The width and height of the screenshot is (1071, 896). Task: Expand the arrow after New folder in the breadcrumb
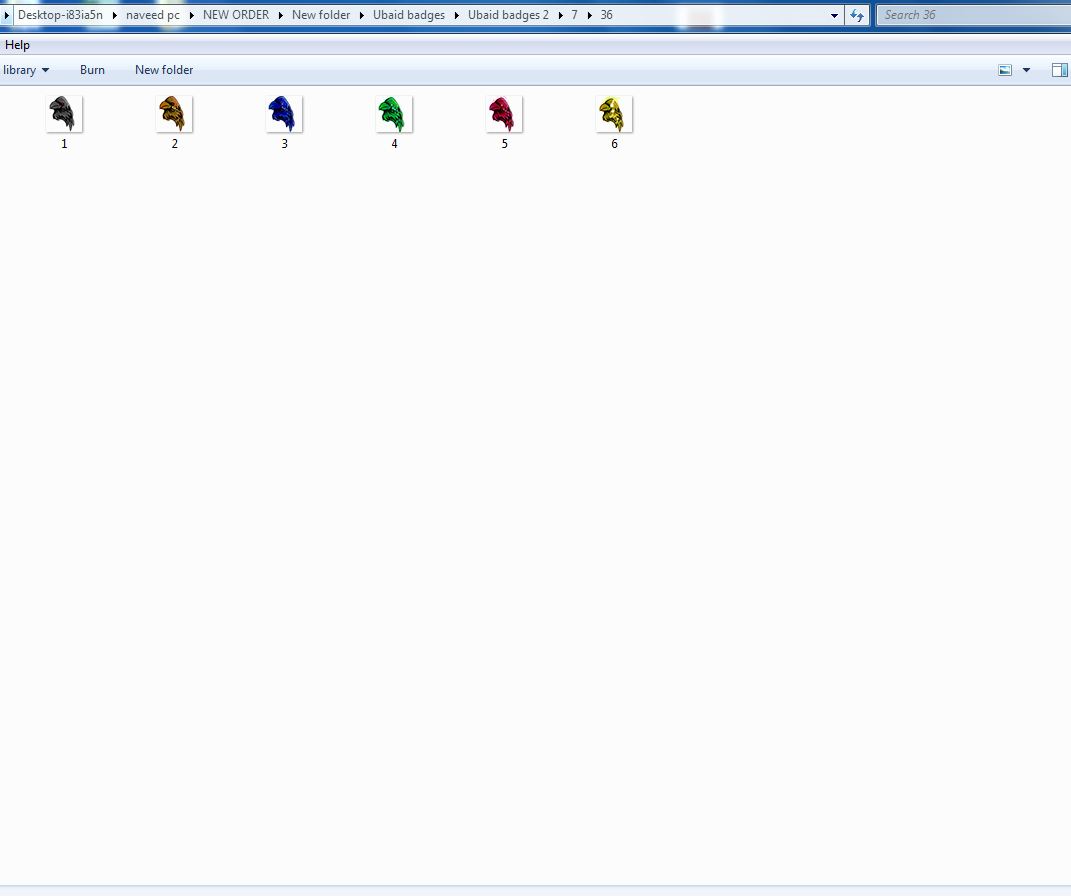362,15
